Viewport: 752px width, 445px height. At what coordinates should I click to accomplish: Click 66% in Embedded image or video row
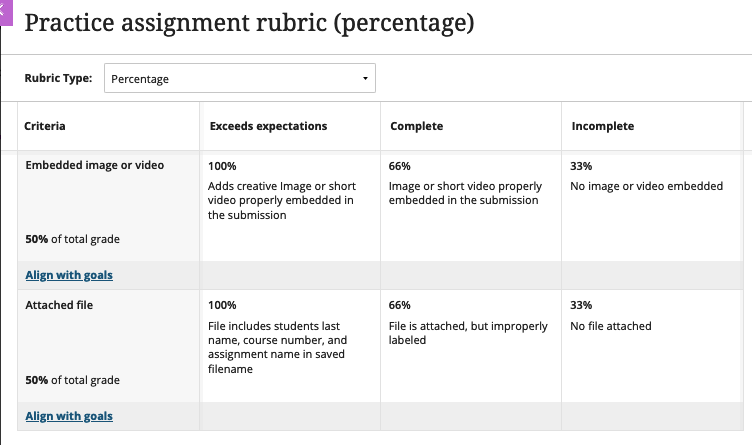coord(400,166)
